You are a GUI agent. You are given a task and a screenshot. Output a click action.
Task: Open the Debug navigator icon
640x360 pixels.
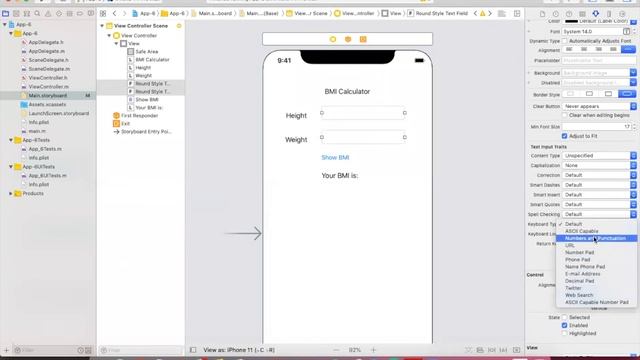(69, 13)
